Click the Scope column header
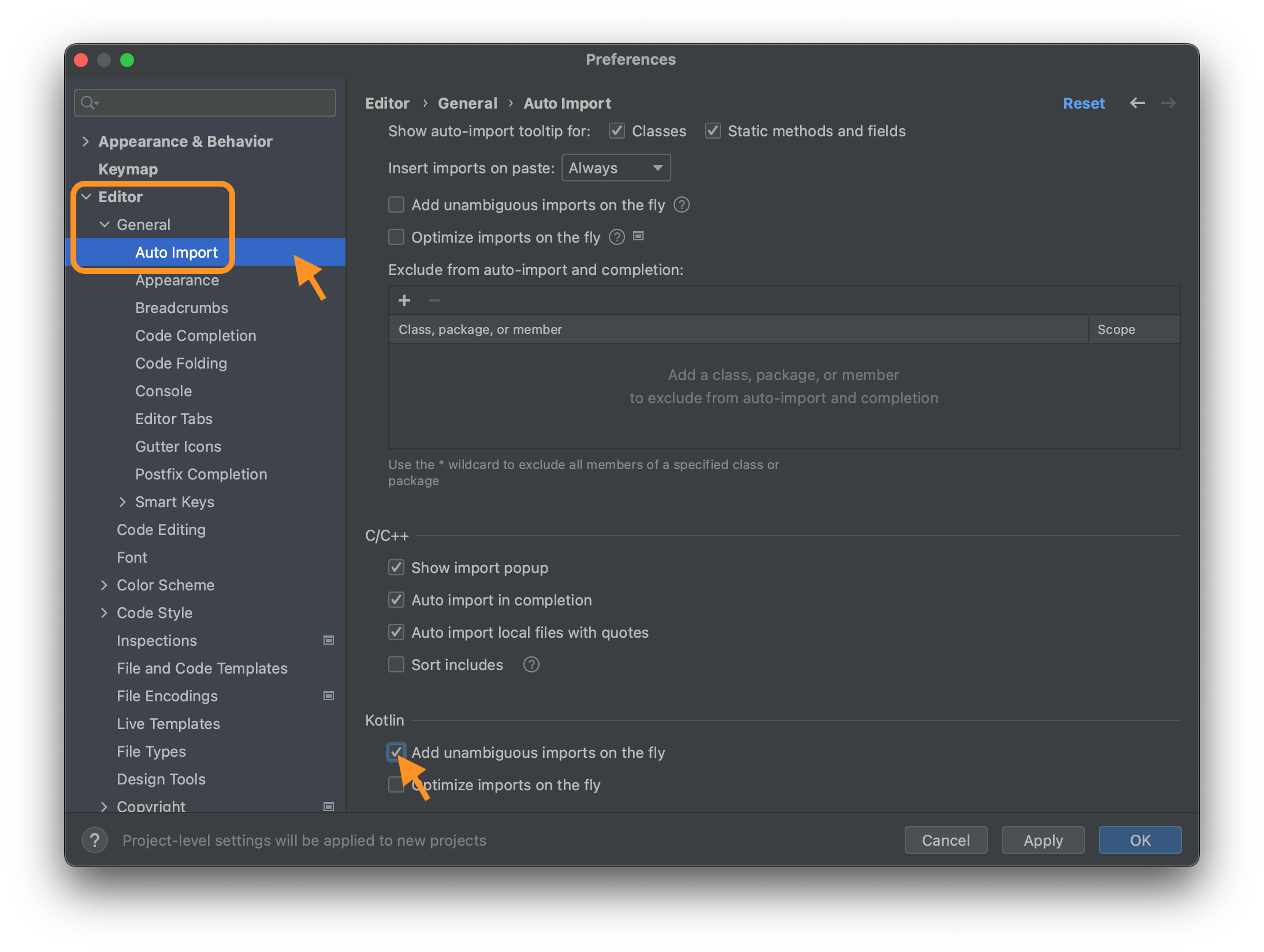This screenshot has height=952, width=1264. (1116, 329)
